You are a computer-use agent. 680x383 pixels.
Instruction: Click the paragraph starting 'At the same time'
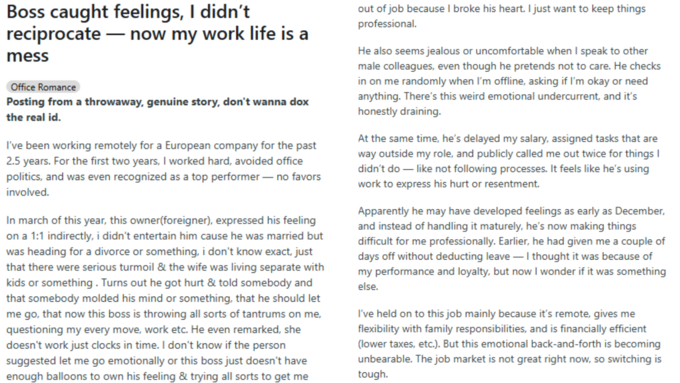coord(509,161)
